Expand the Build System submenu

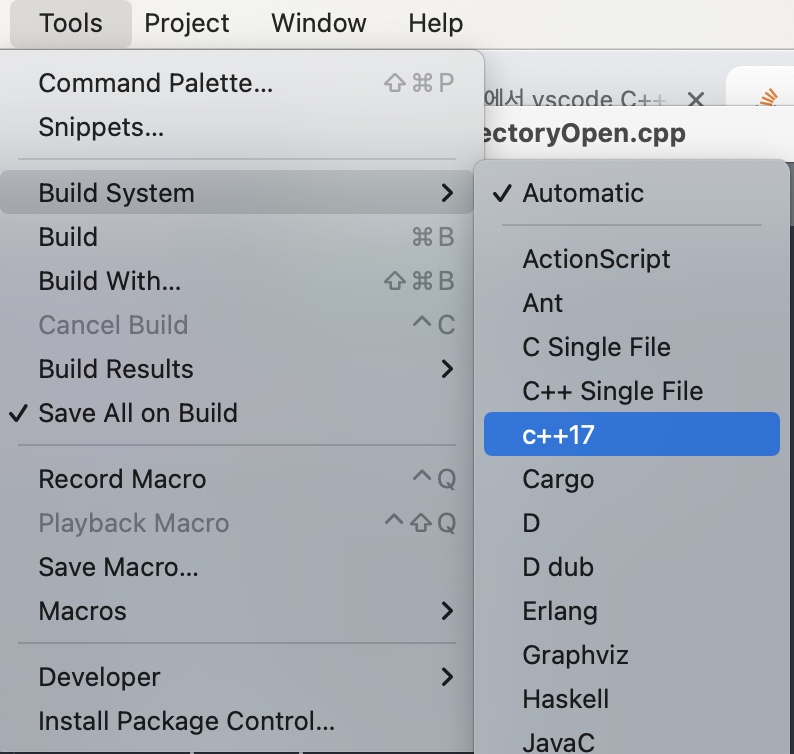click(x=236, y=193)
